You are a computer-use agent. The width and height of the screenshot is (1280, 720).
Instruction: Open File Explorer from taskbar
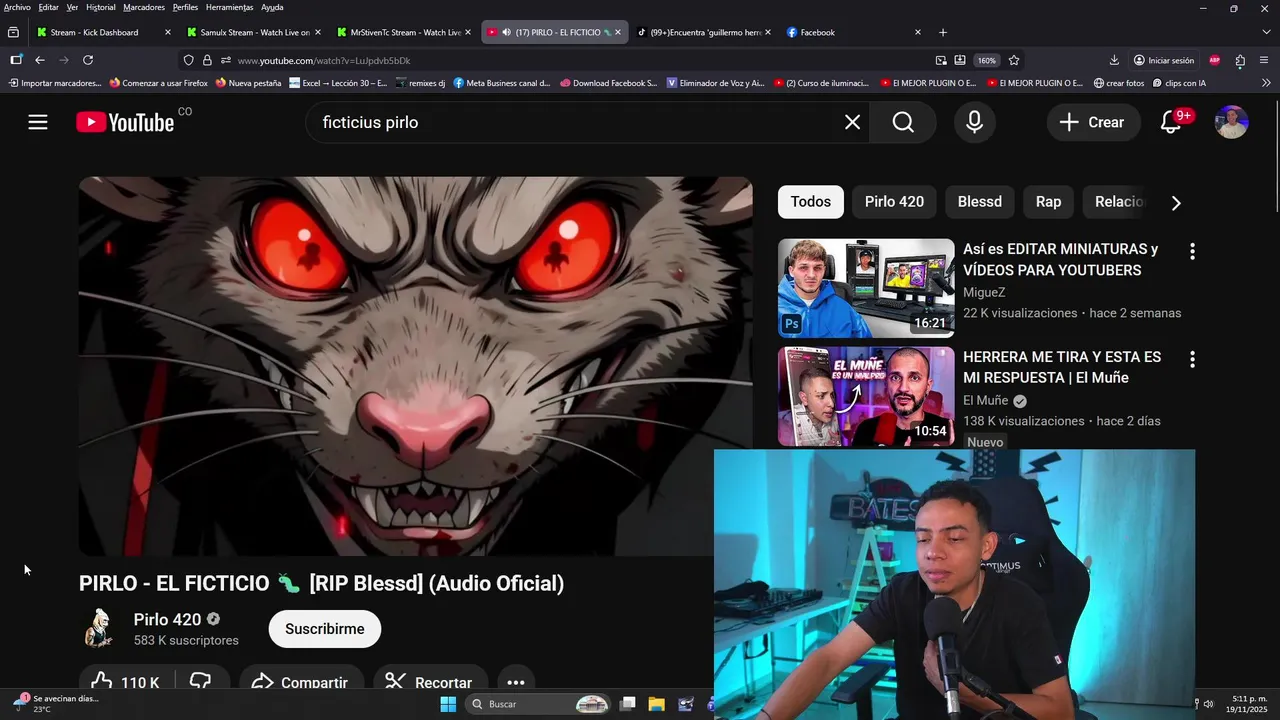[x=656, y=704]
